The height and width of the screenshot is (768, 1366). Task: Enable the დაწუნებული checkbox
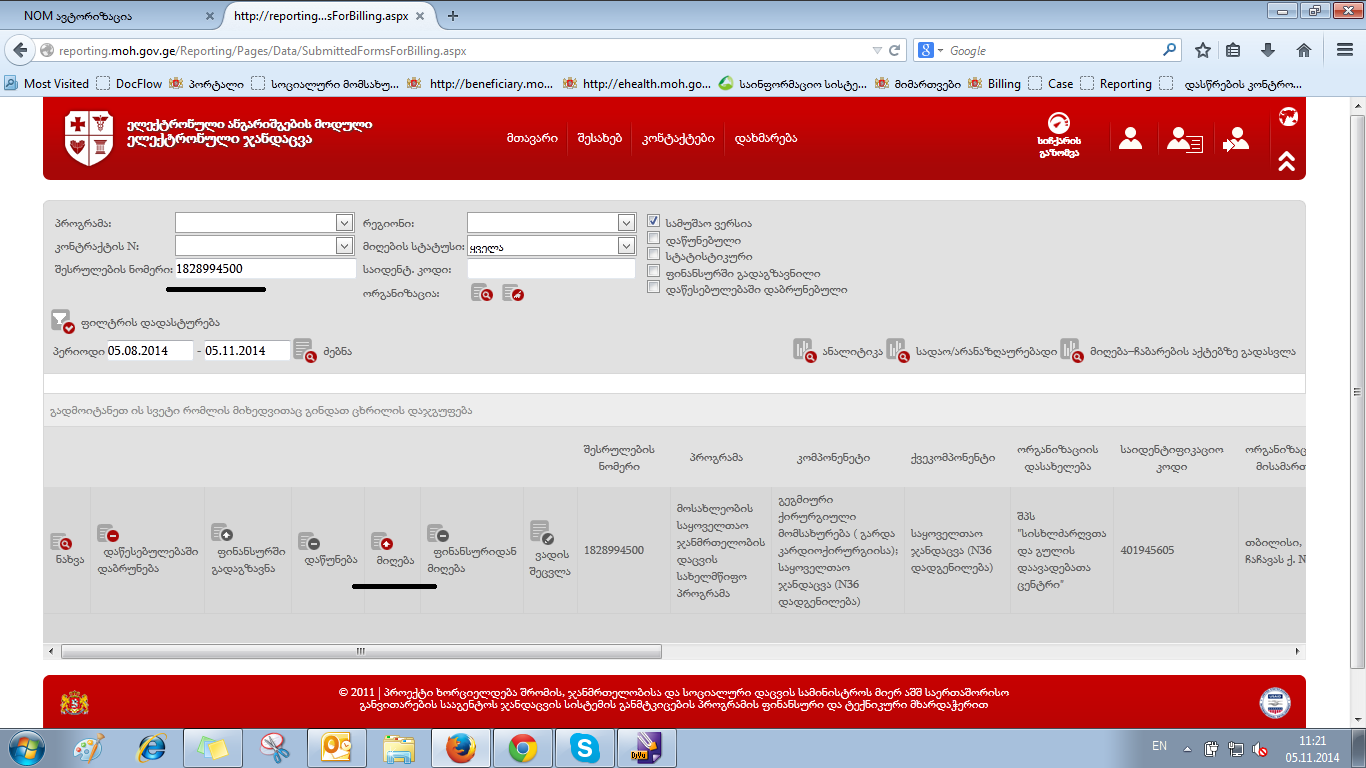(x=654, y=239)
